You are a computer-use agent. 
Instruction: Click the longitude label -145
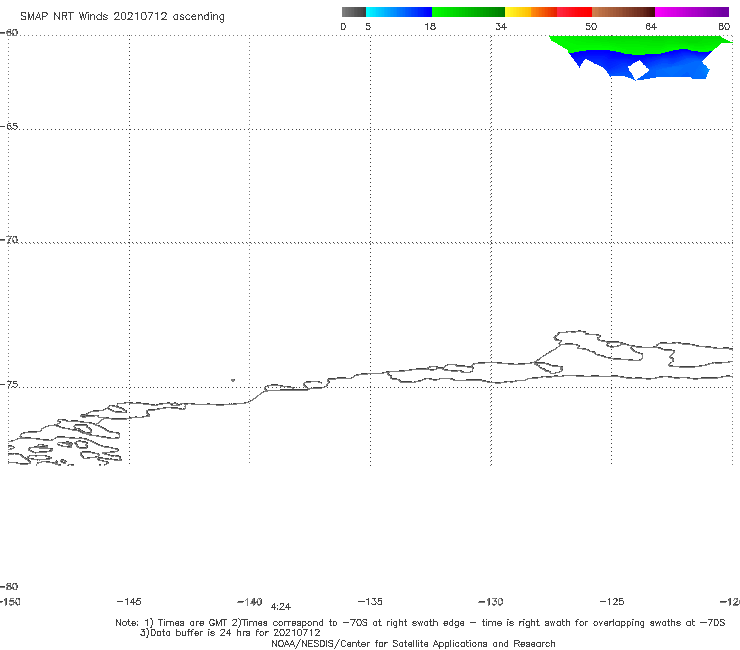(129, 601)
